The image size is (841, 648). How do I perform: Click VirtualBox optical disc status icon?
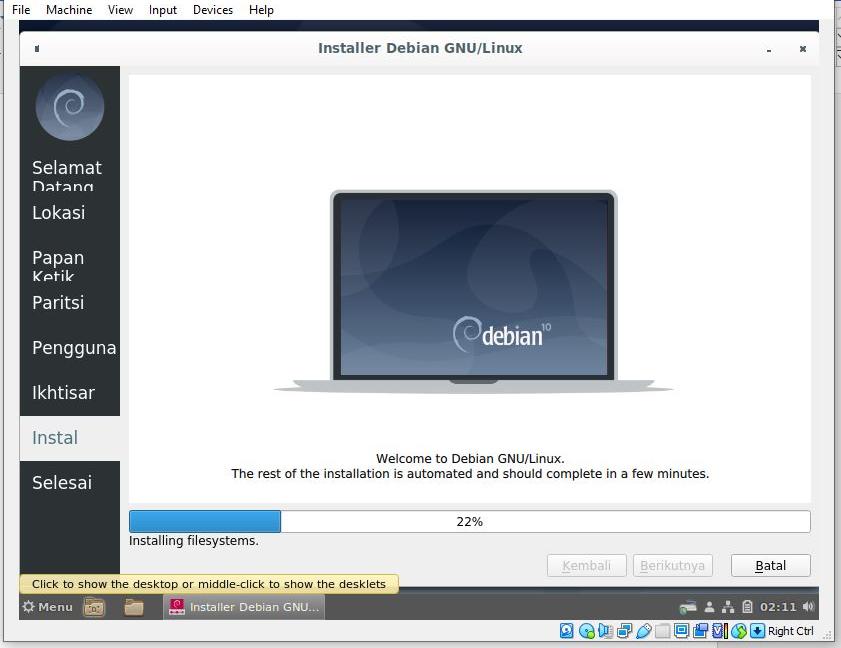(587, 631)
